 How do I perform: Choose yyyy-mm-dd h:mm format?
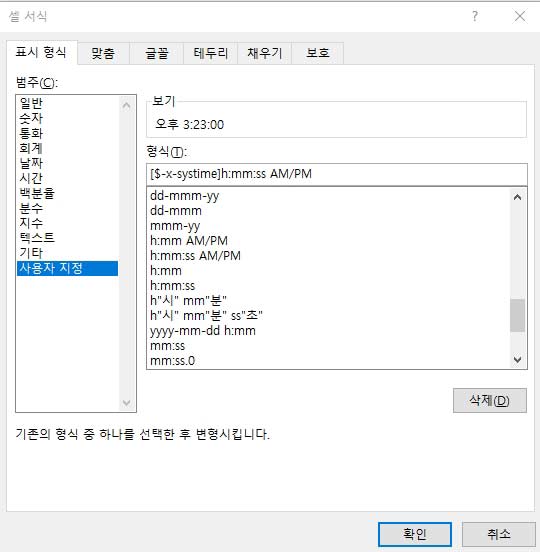(x=328, y=331)
